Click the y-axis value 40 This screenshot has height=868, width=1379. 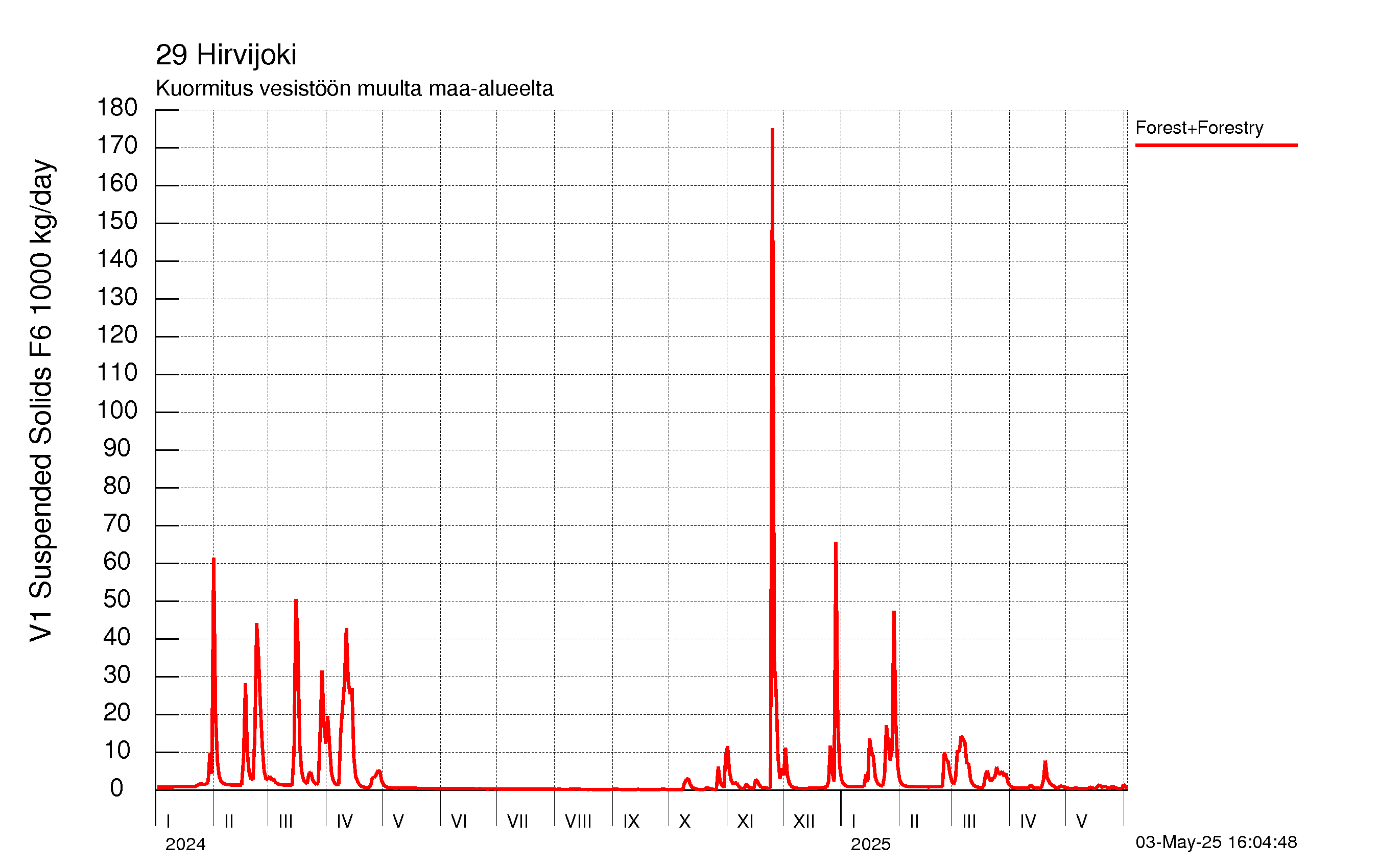tap(117, 637)
